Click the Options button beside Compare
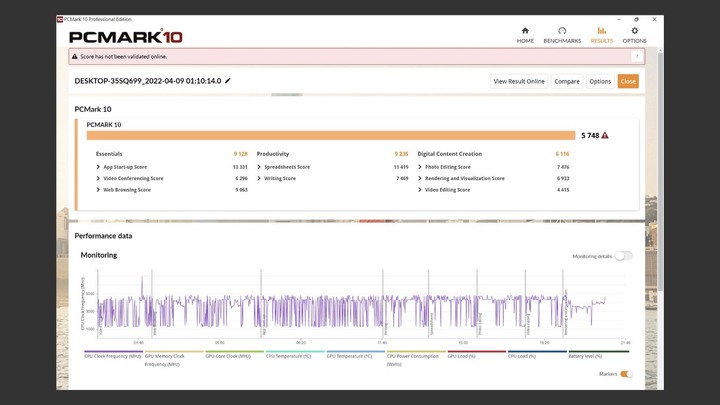The width and height of the screenshot is (720, 405). pos(600,81)
